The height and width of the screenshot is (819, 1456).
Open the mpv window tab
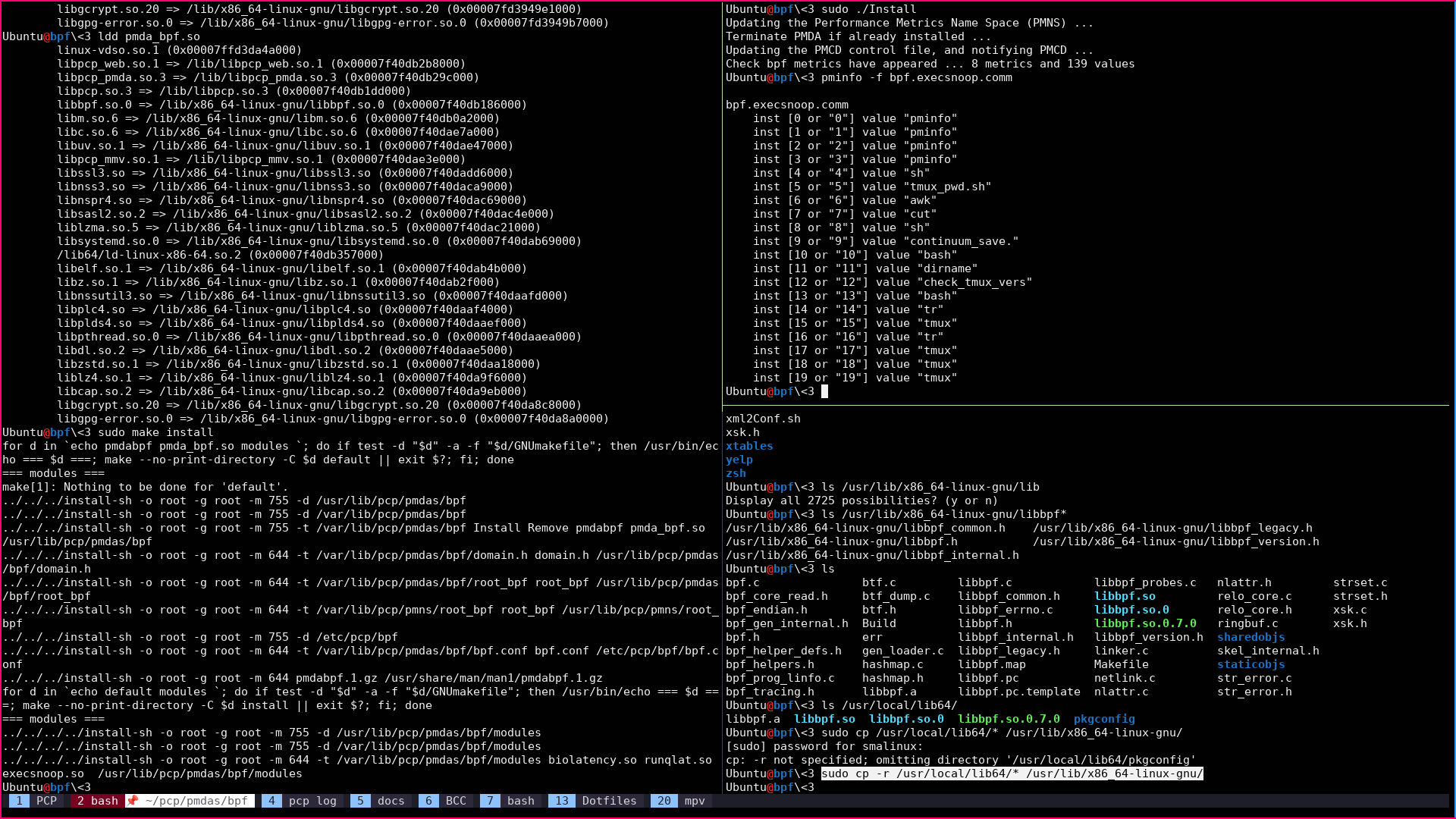coord(682,801)
